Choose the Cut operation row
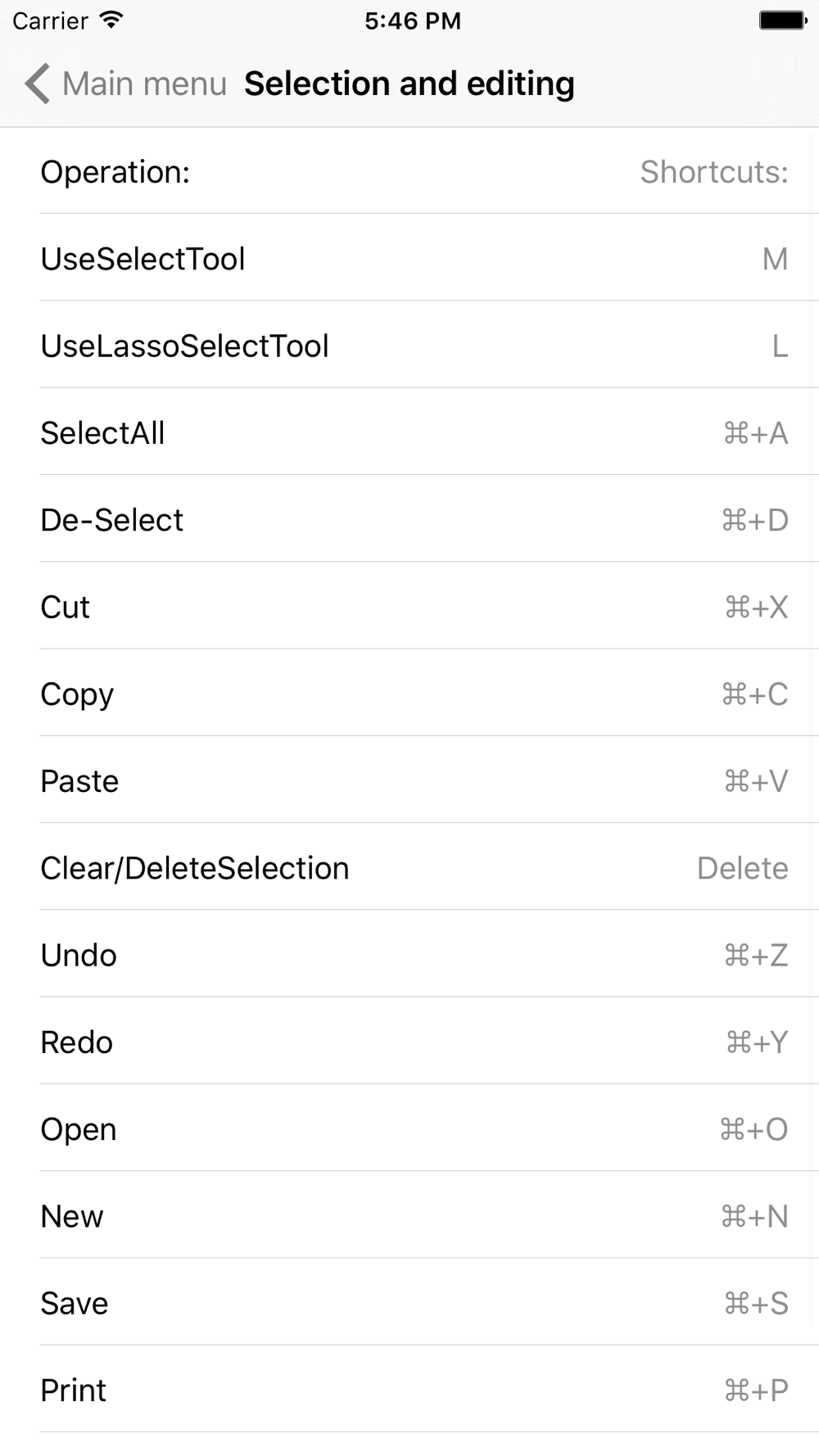 (409, 606)
